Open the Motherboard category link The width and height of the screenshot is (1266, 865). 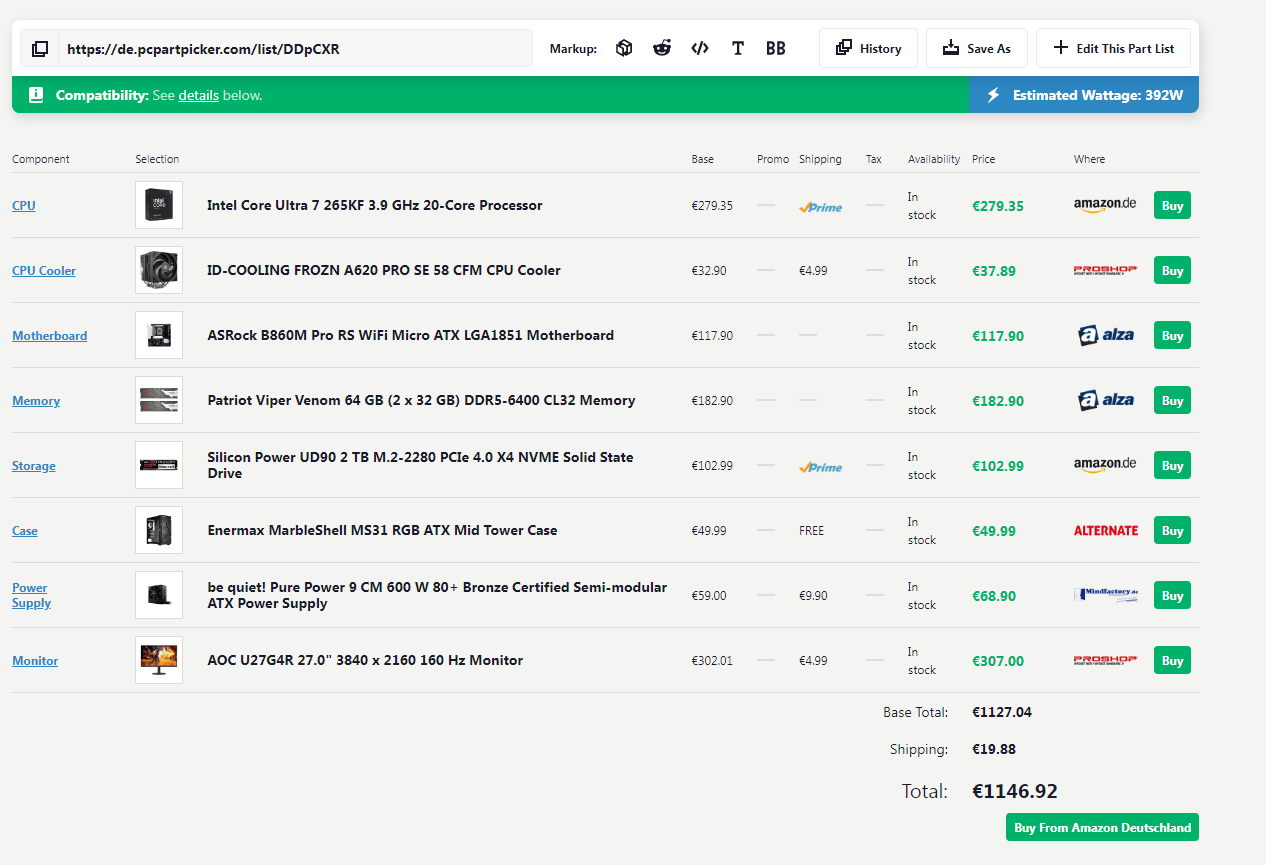(49, 336)
